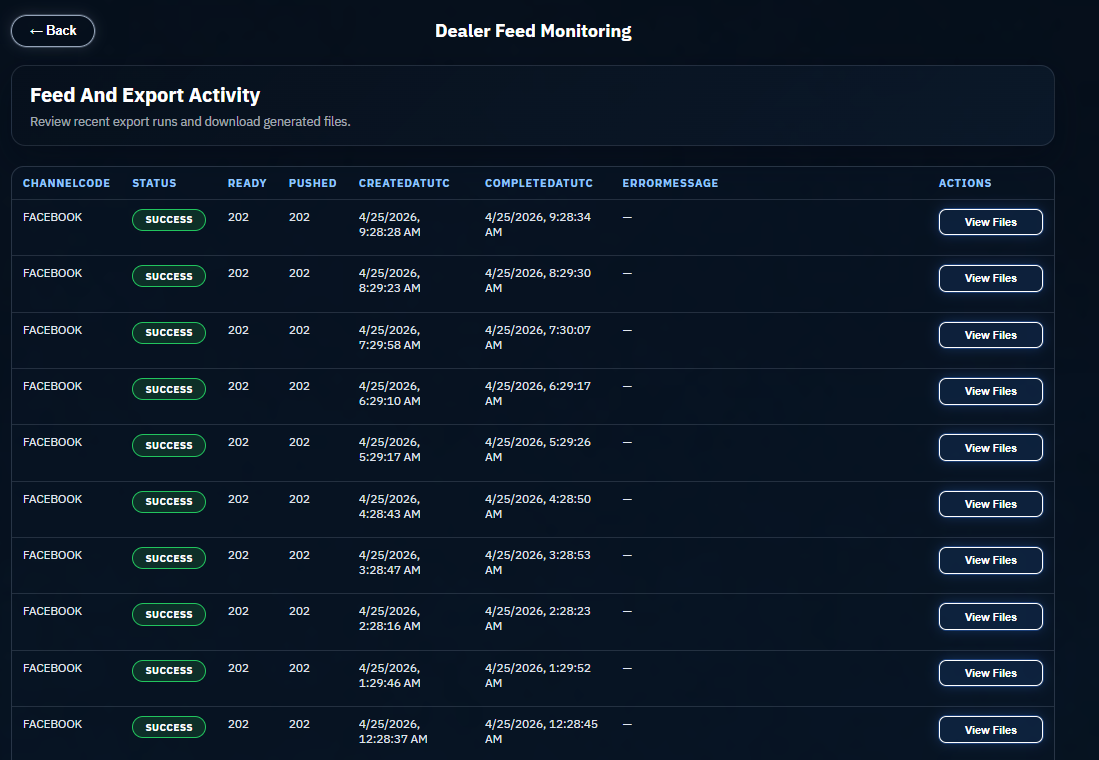Click the PUSHED column header
This screenshot has height=760, width=1099.
[312, 183]
